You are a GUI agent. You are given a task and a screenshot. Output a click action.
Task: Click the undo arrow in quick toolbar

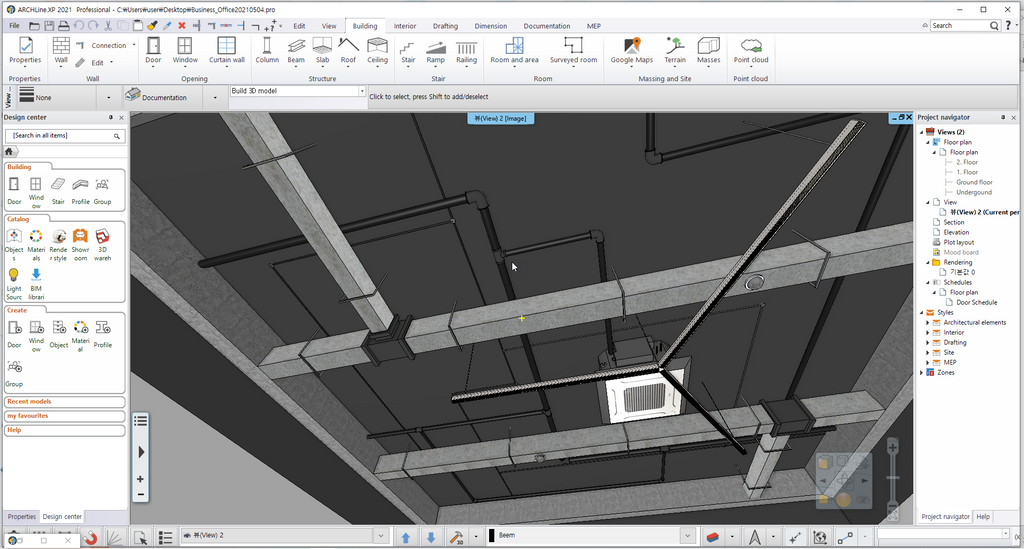78,25
